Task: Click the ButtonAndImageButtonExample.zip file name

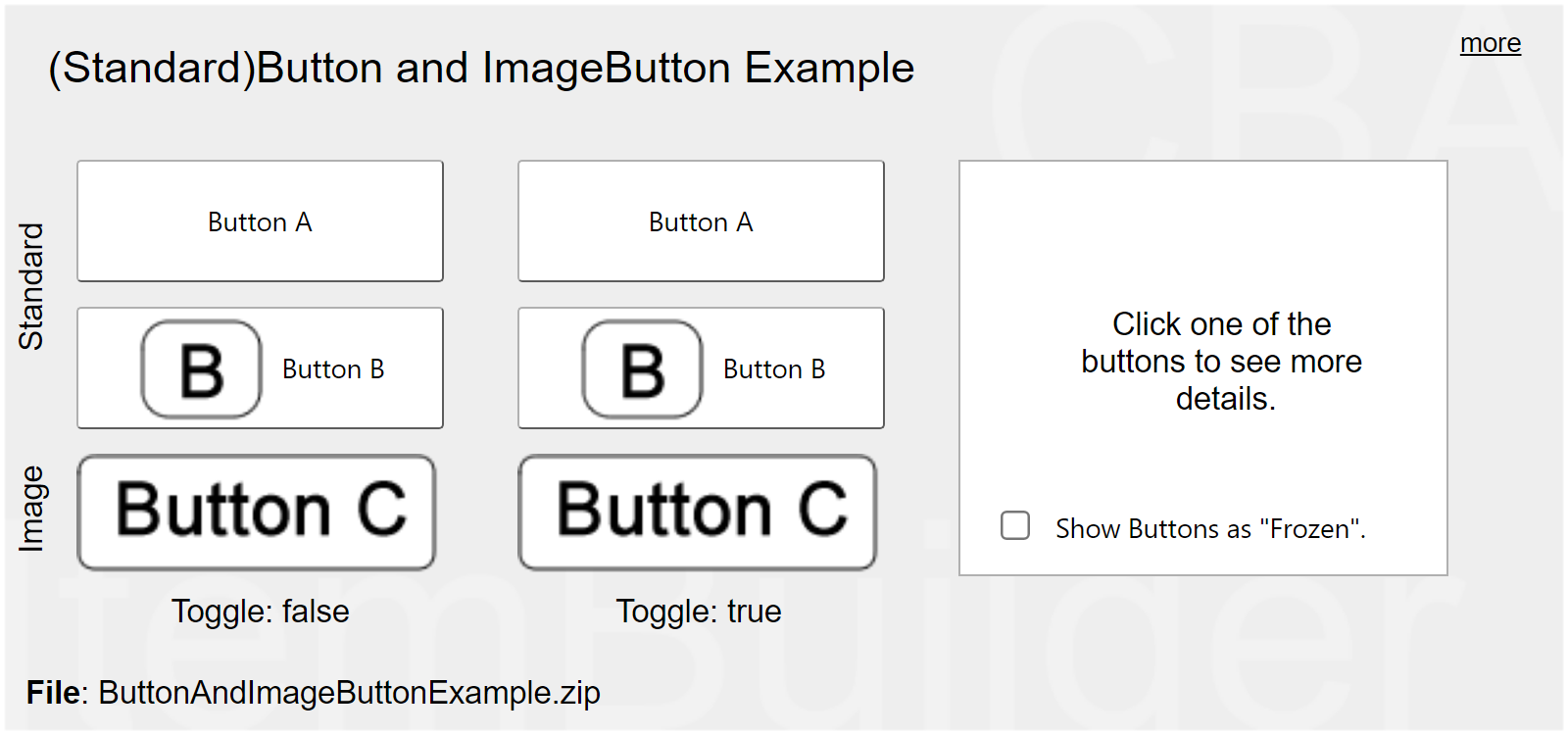Action: click(349, 693)
